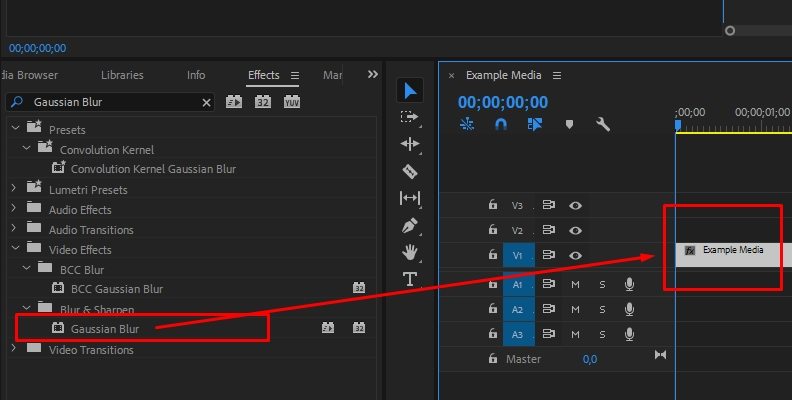Toggle sync lock for V3
Viewport: 792px width, 400px height.
click(549, 205)
